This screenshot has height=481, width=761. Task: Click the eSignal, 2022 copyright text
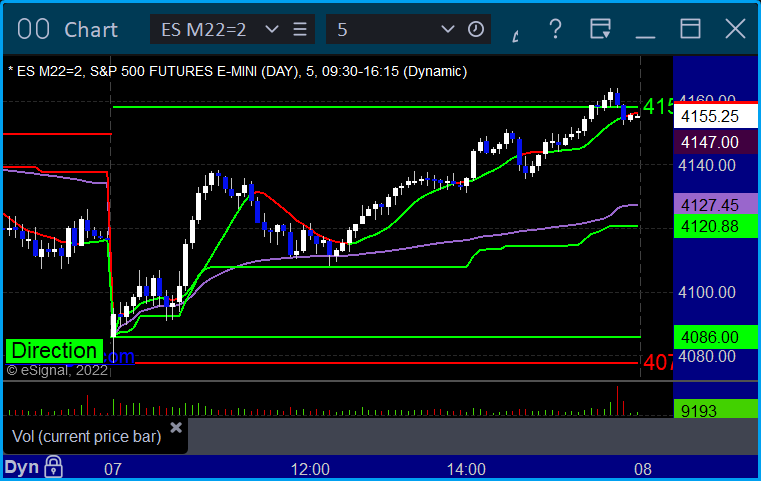click(57, 370)
